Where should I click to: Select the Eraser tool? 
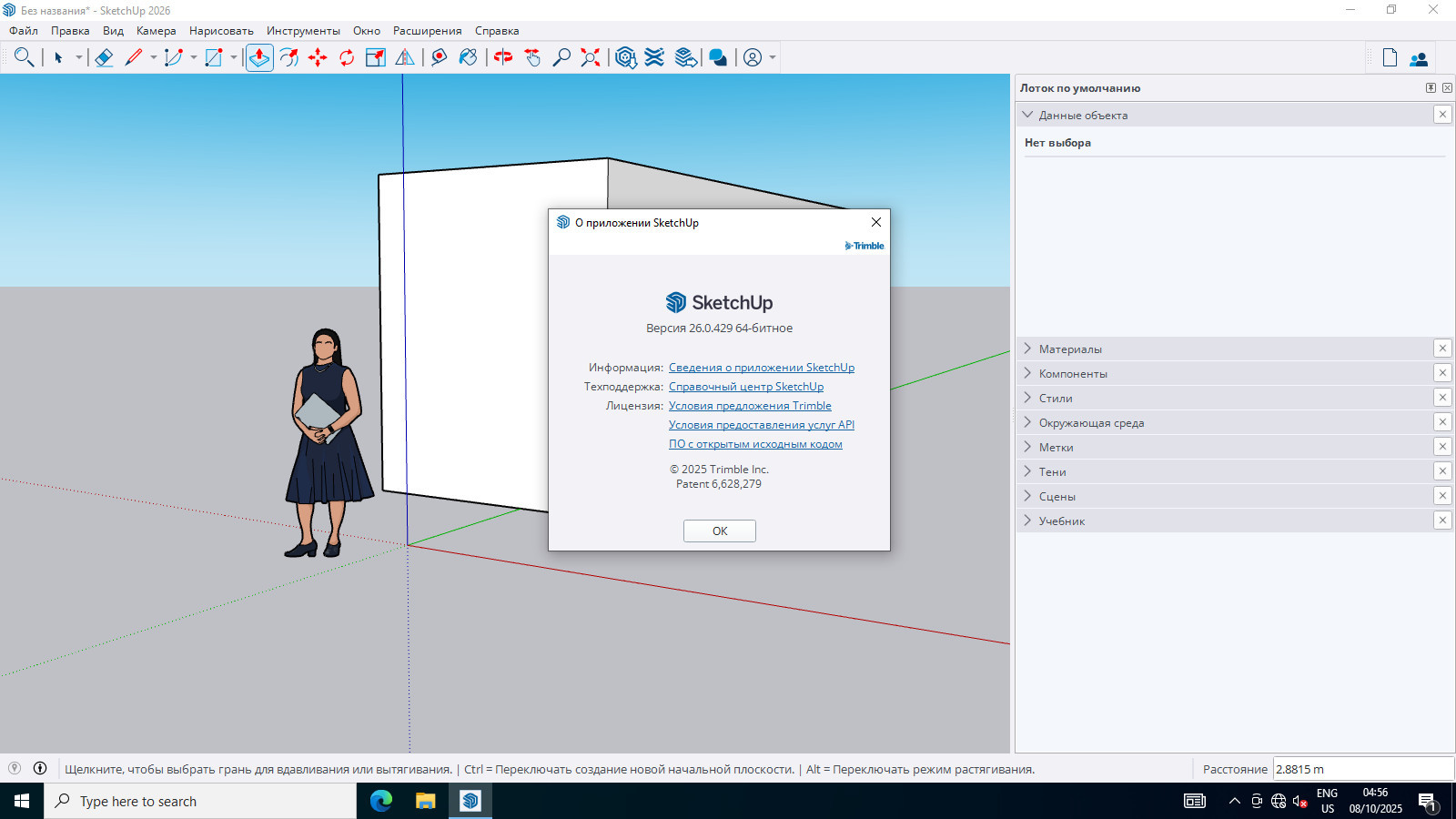click(x=104, y=57)
